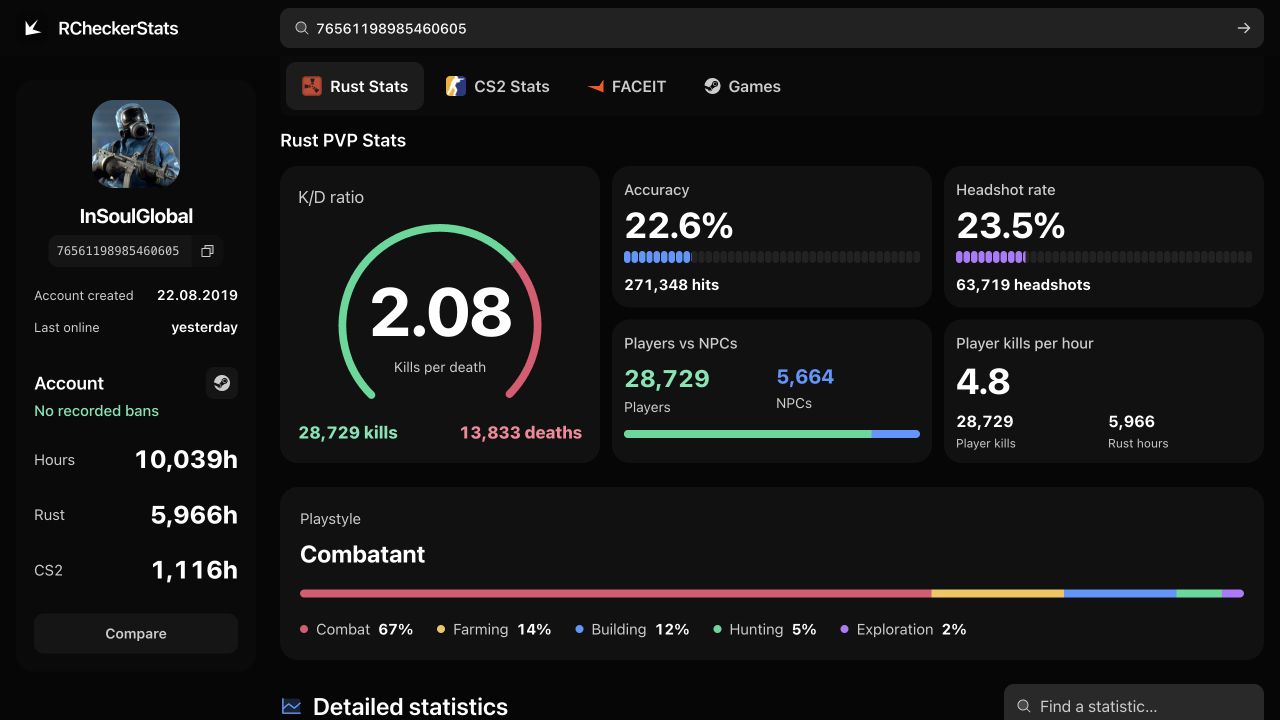Click the username InSoulGlobal
This screenshot has height=720, width=1280.
point(136,216)
